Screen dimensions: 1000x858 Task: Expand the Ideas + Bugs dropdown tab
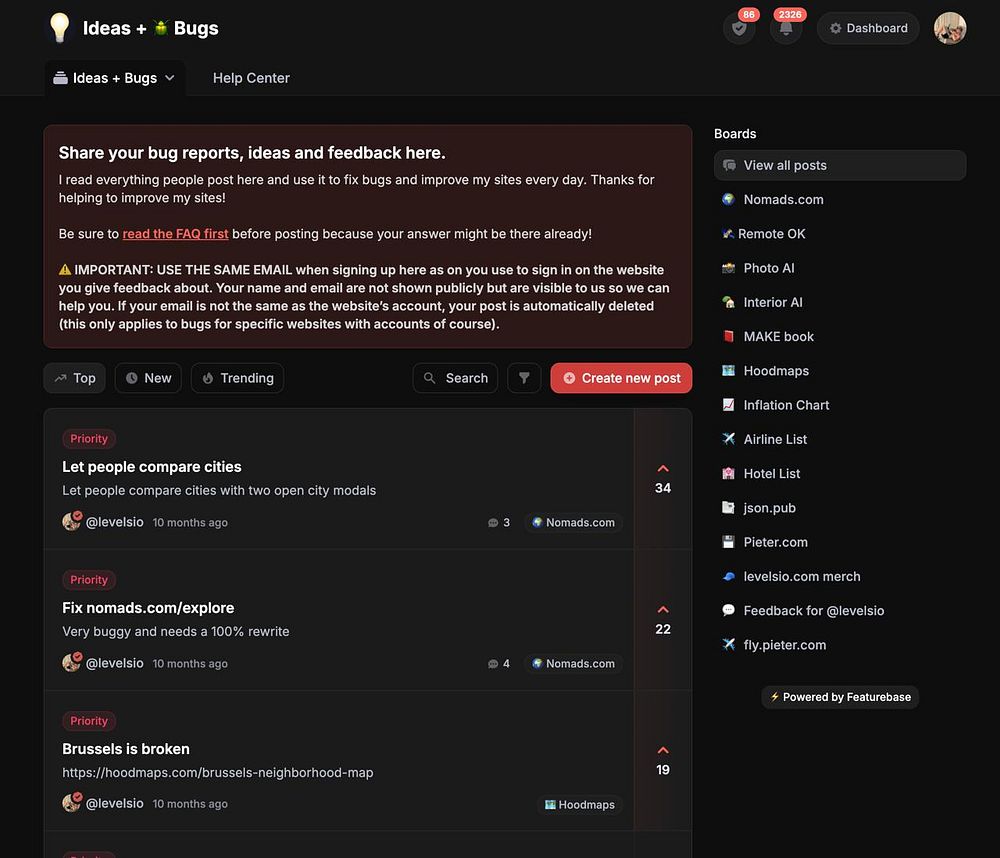point(115,78)
